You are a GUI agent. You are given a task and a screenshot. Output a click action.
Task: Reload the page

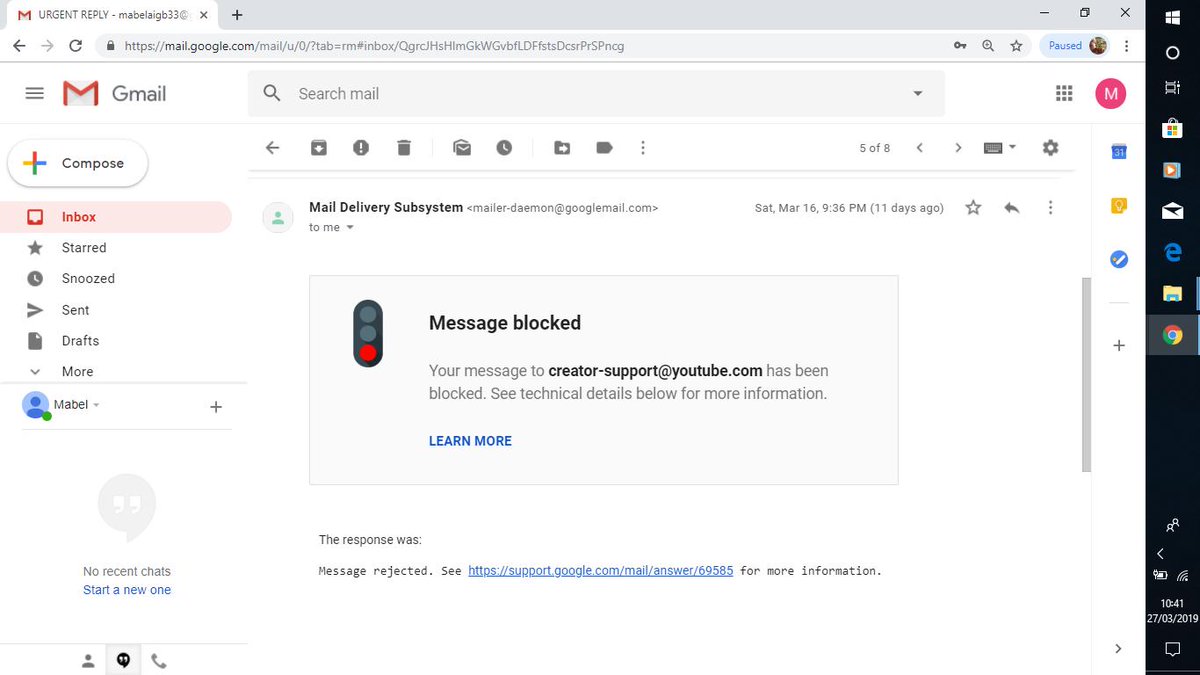click(x=75, y=46)
